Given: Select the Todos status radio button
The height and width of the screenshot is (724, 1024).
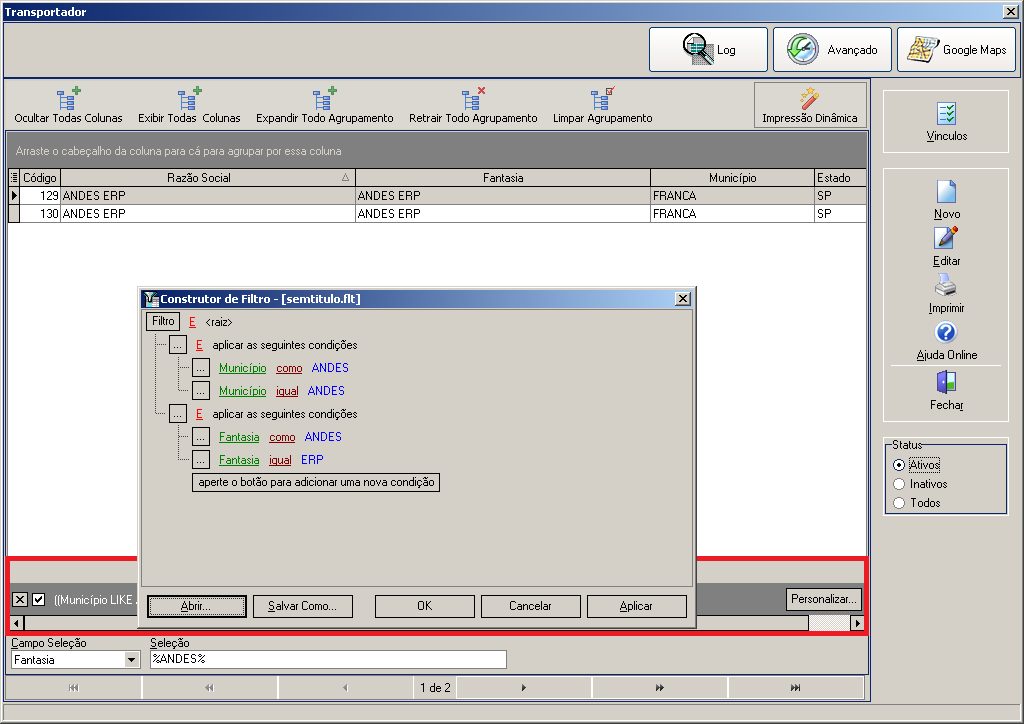Looking at the screenshot, I should pos(899,503).
